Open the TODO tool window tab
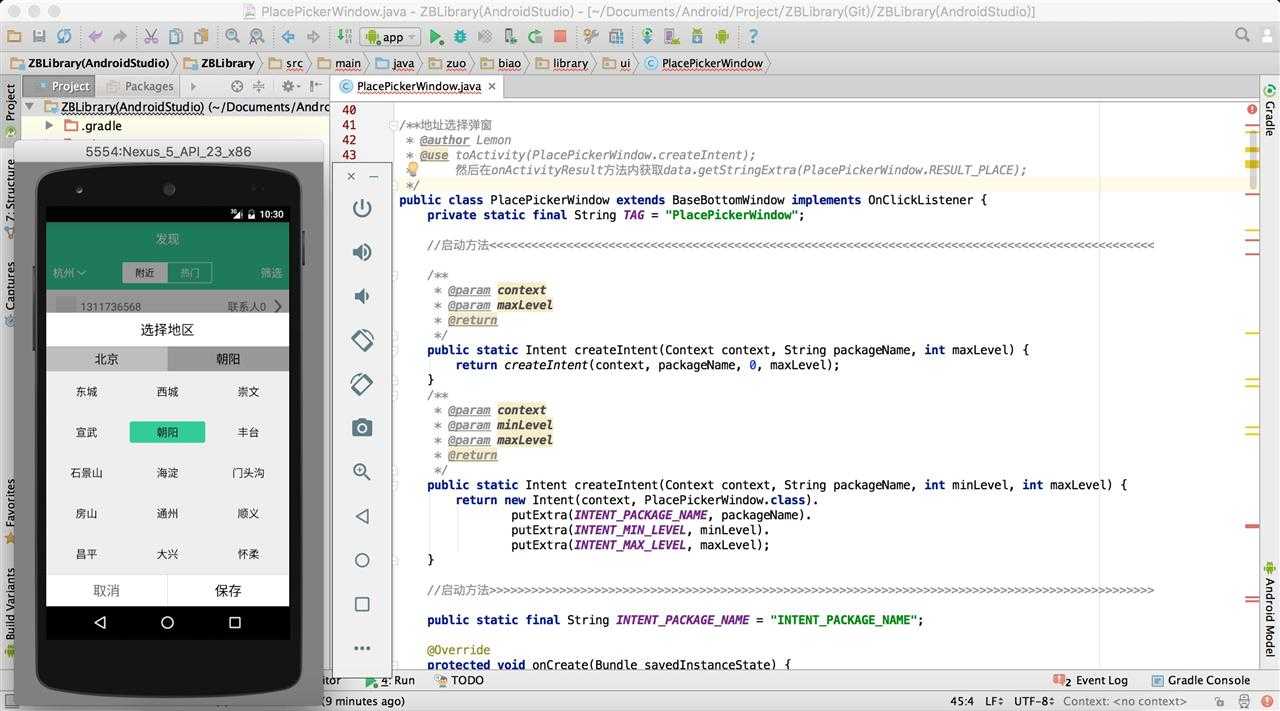Image resolution: width=1280 pixels, height=711 pixels. (459, 680)
